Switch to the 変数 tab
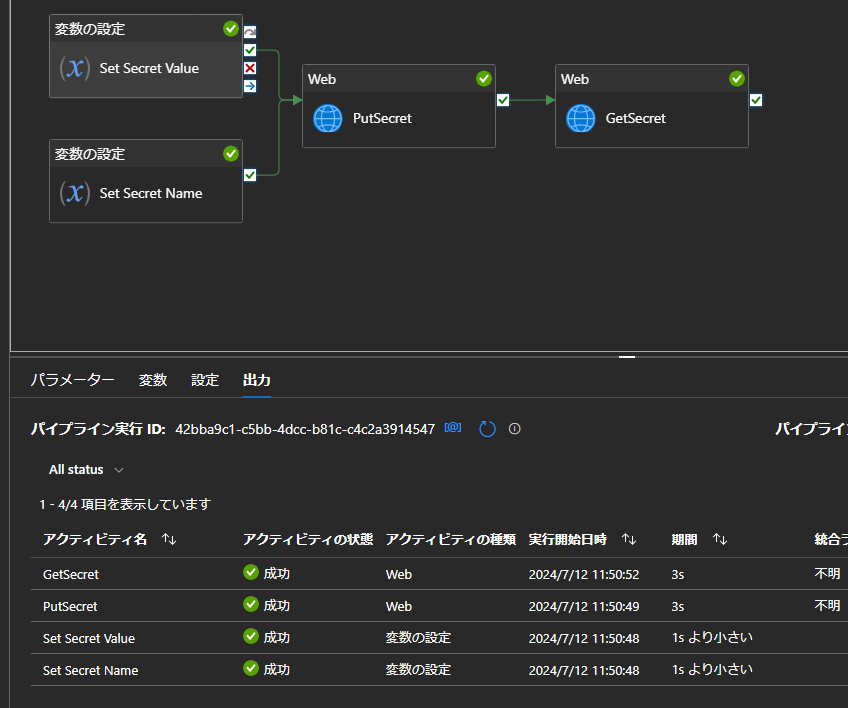 point(153,380)
